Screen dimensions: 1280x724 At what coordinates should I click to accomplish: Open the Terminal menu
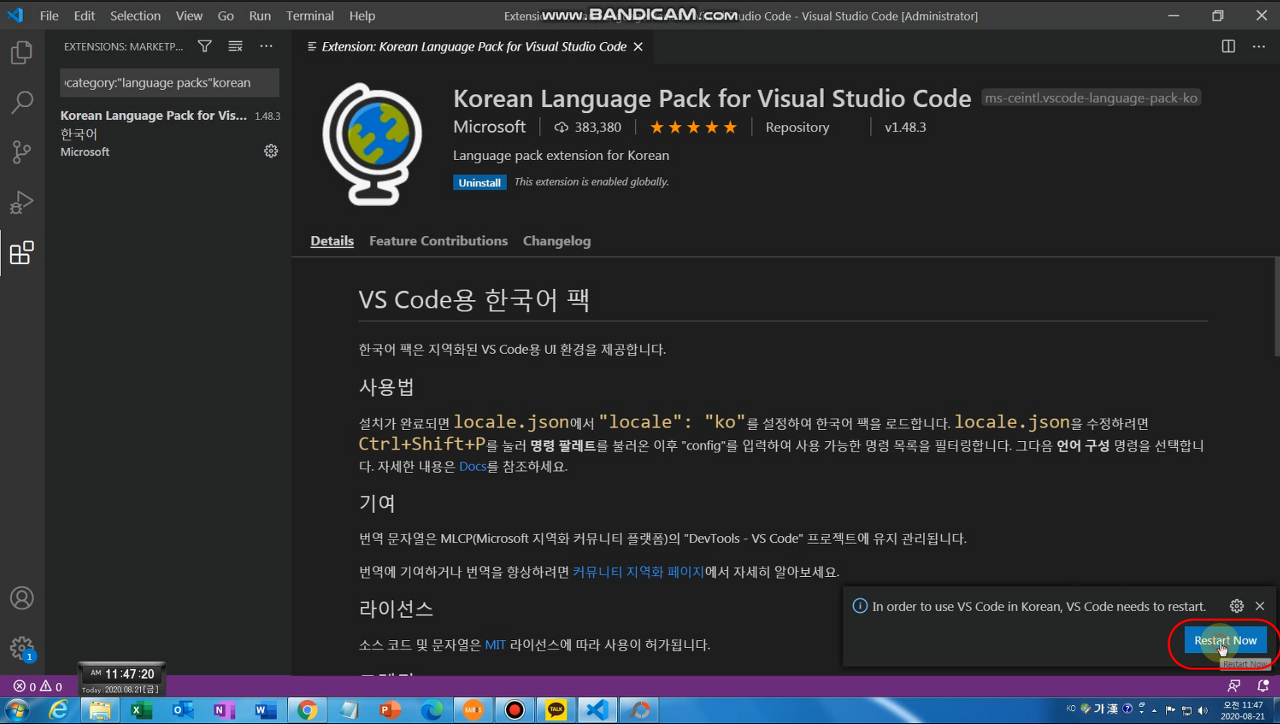coord(310,15)
